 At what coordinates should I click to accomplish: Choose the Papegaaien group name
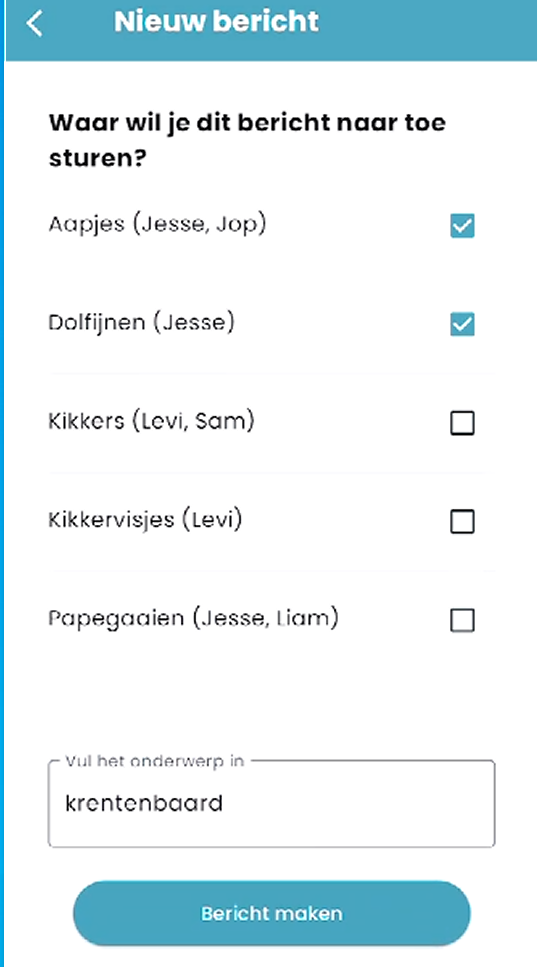(x=116, y=619)
